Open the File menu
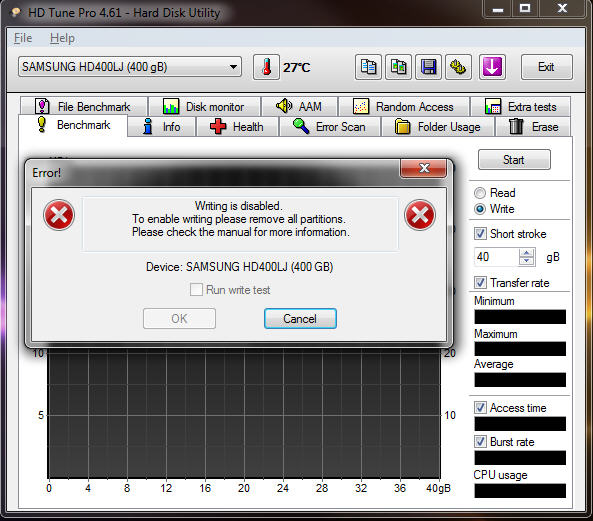This screenshot has height=521, width=593. 23,38
